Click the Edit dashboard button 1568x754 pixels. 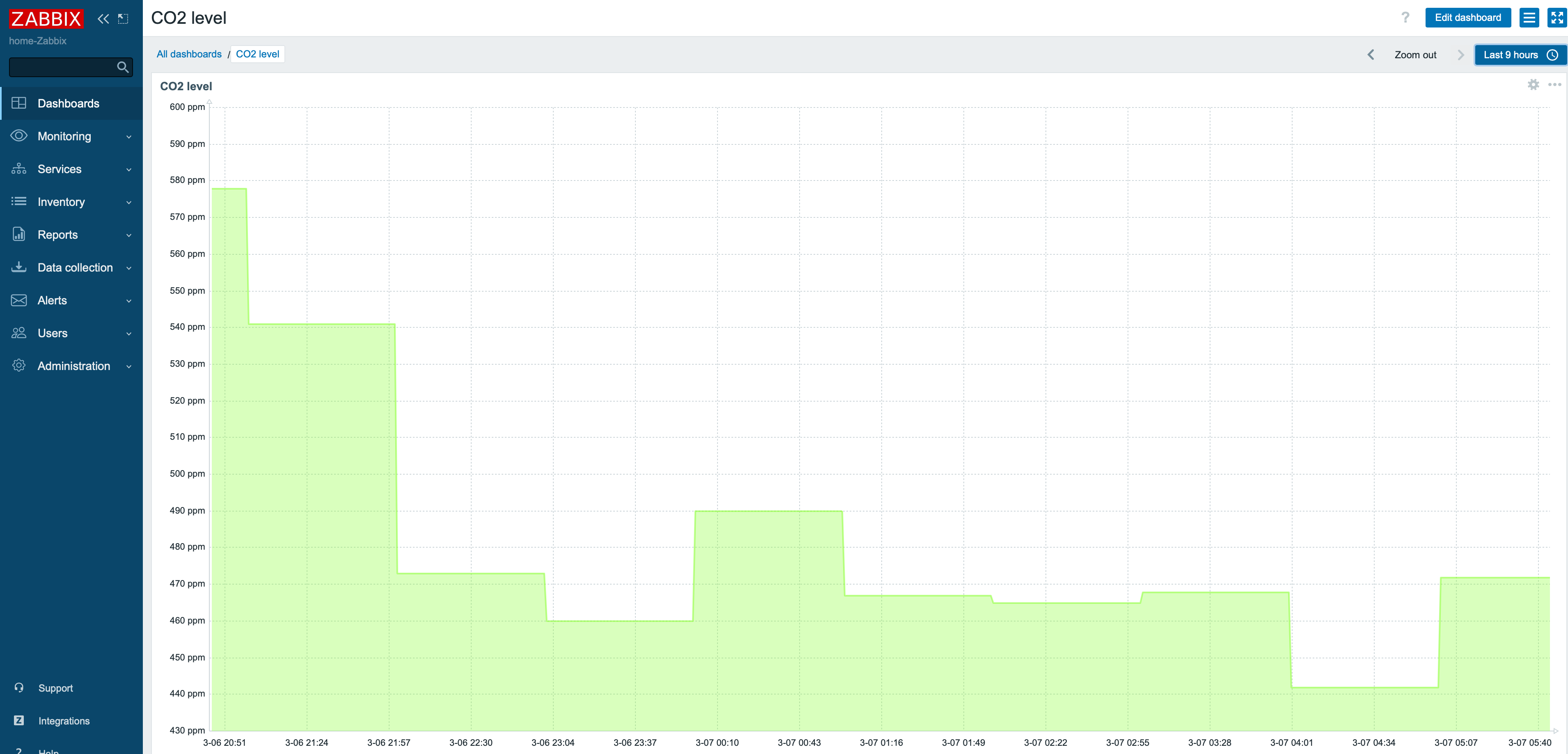click(x=1467, y=18)
